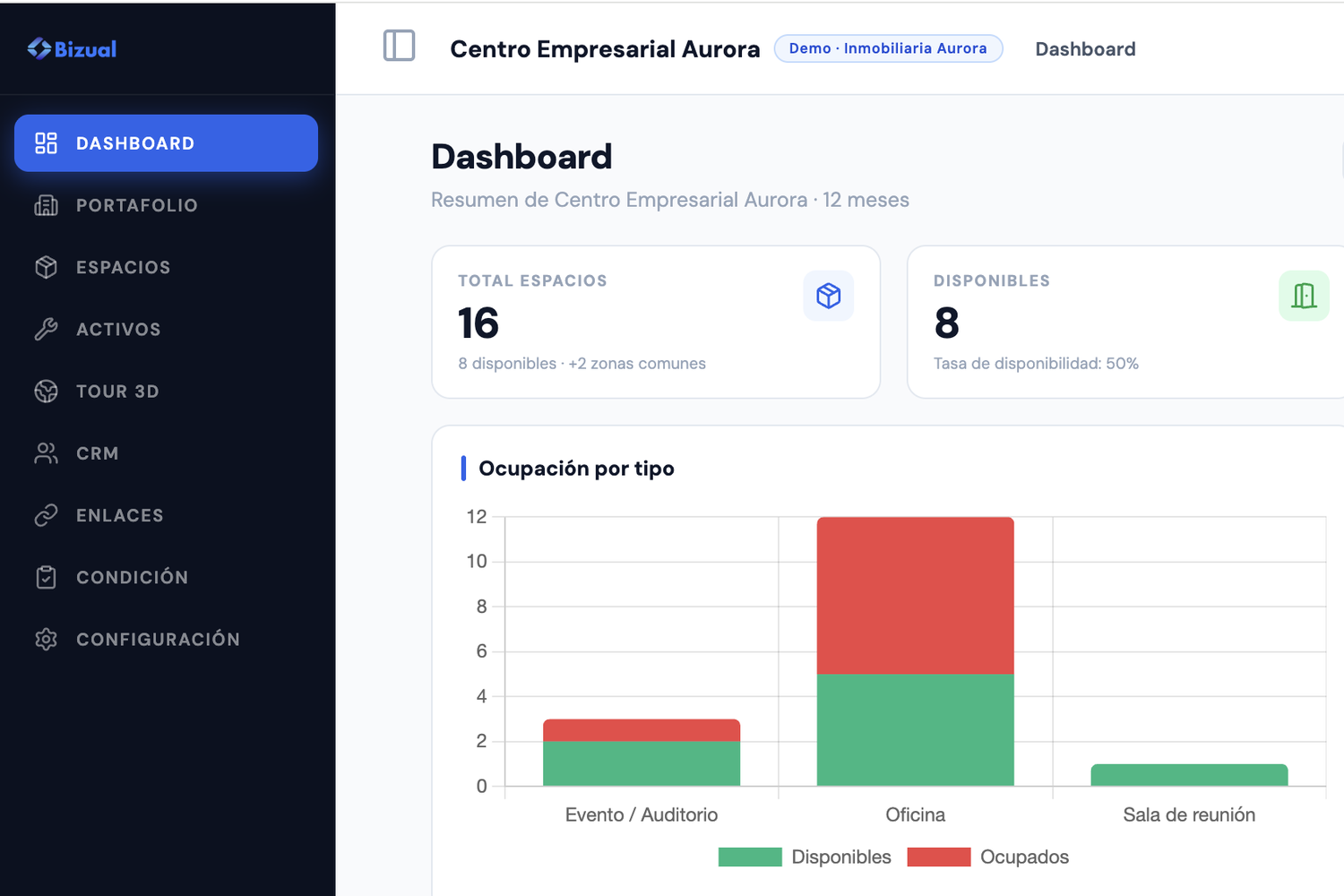
Task: Click the Enlaces chain link icon
Action: (x=46, y=515)
